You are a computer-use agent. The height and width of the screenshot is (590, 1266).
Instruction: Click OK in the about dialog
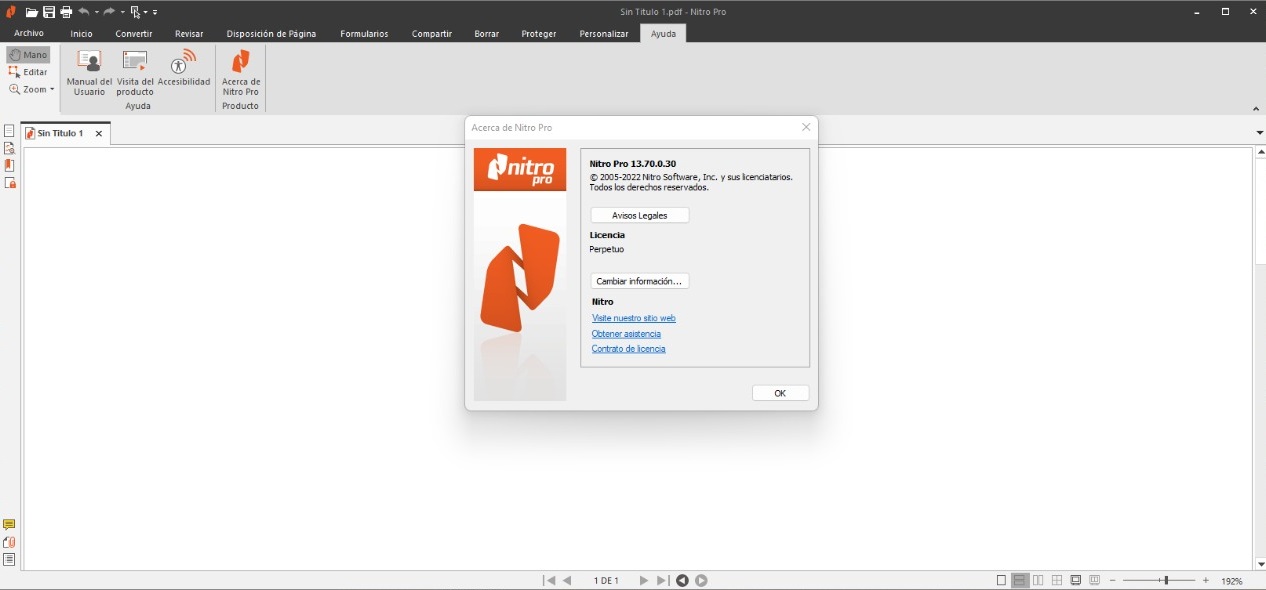click(x=780, y=393)
